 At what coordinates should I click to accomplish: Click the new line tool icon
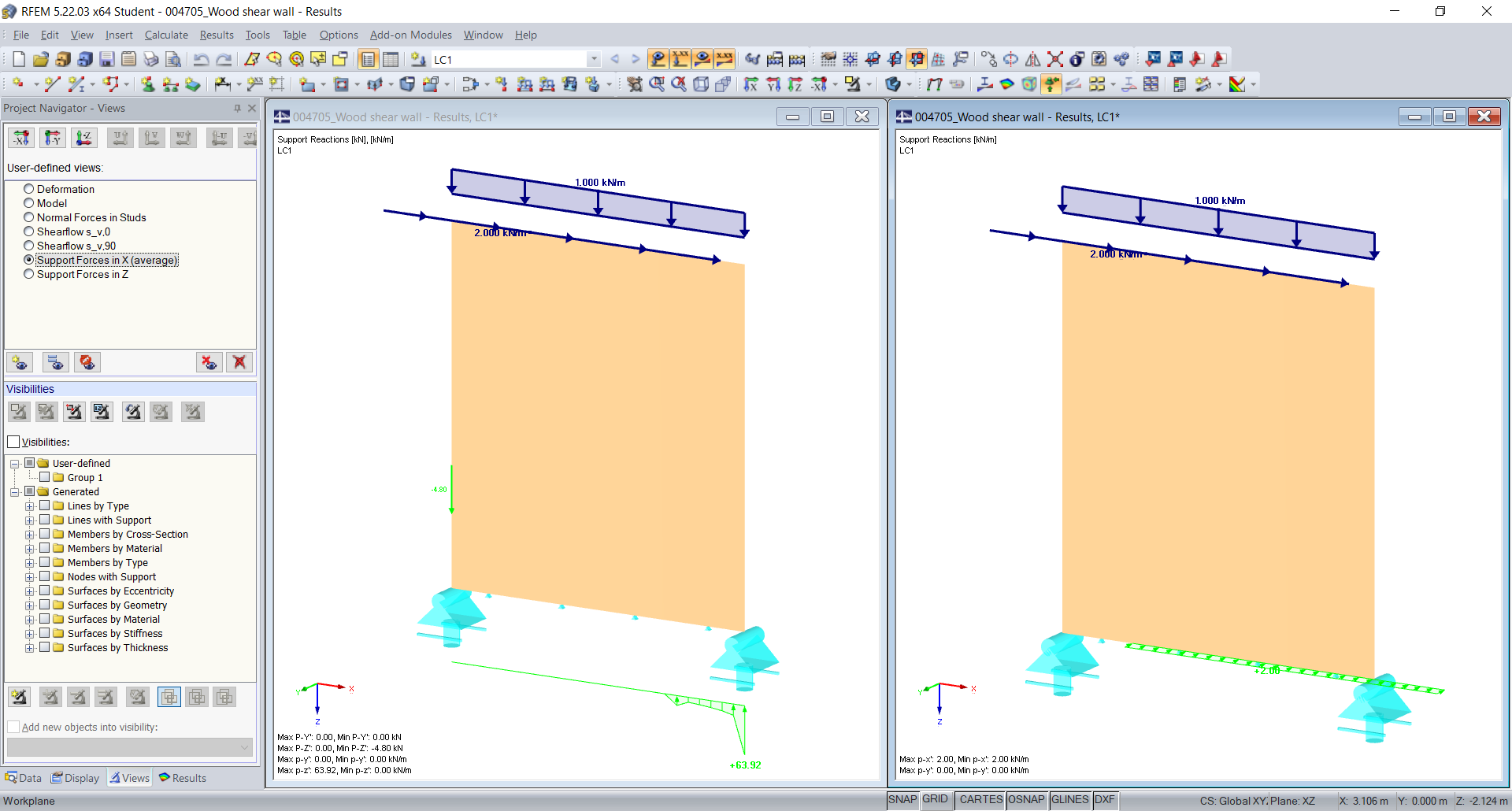(x=53, y=84)
